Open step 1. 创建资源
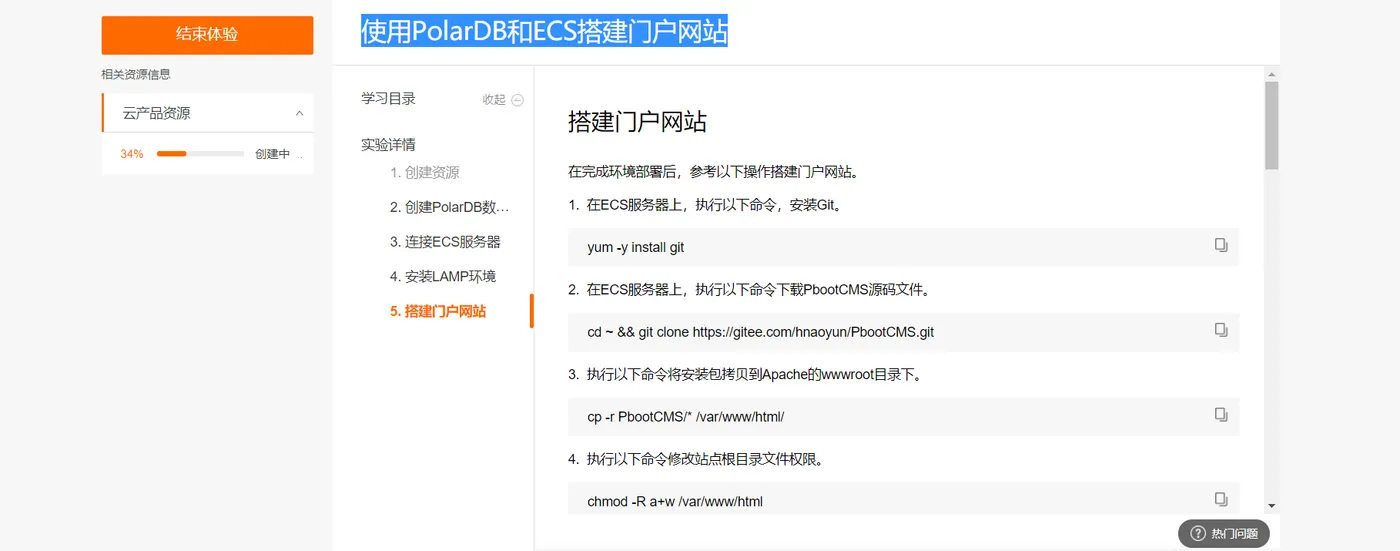This screenshot has width=1400, height=551. tap(425, 172)
